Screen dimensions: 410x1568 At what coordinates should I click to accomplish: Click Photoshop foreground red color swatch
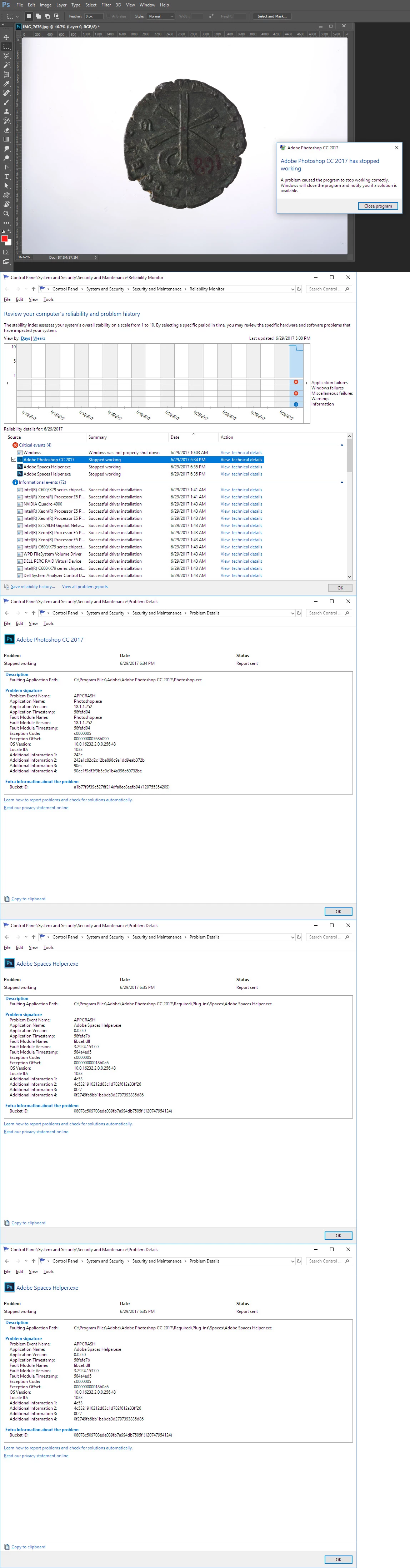click(x=5, y=239)
